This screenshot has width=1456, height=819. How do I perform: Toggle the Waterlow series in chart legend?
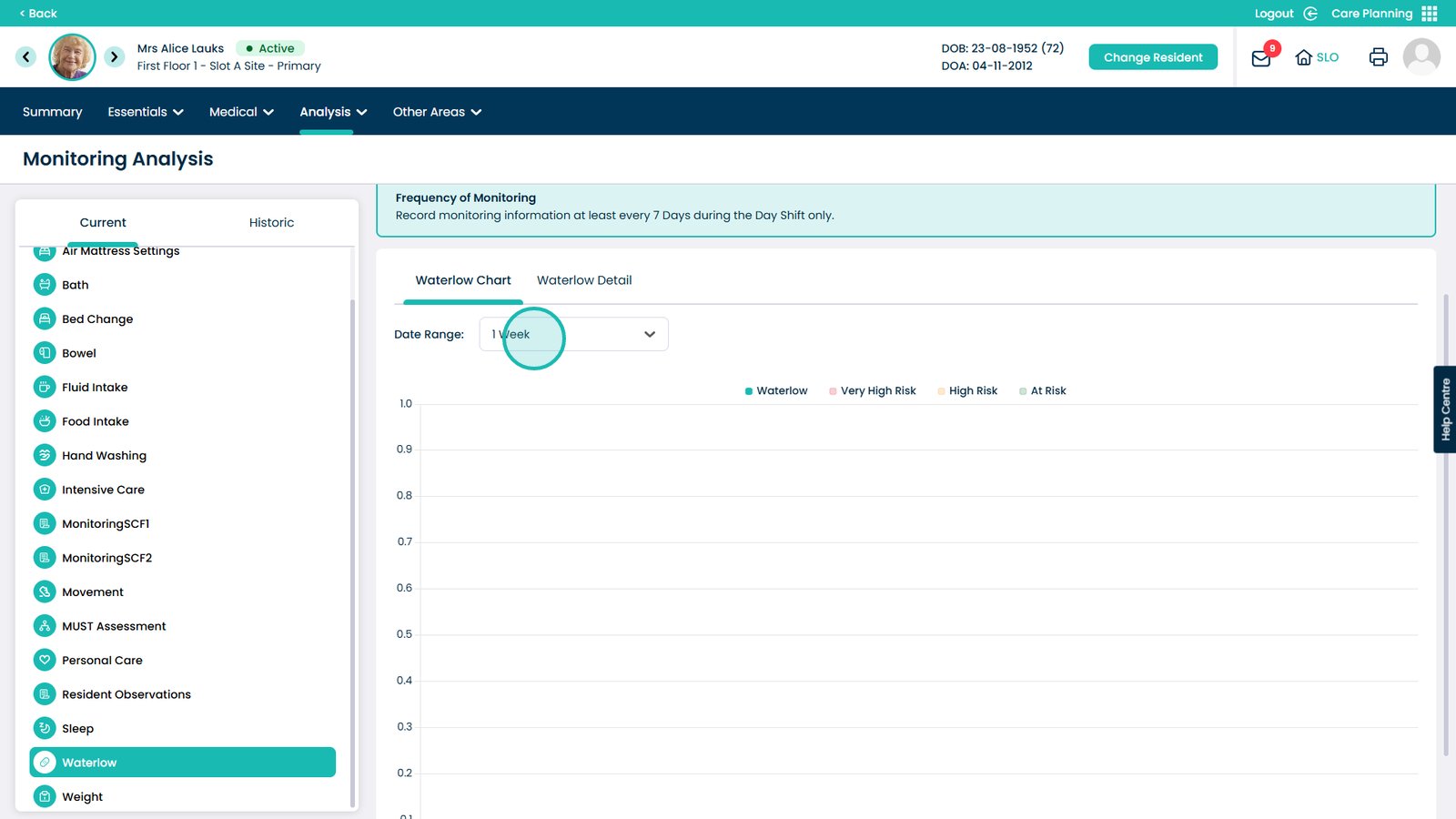pyautogui.click(x=776, y=391)
